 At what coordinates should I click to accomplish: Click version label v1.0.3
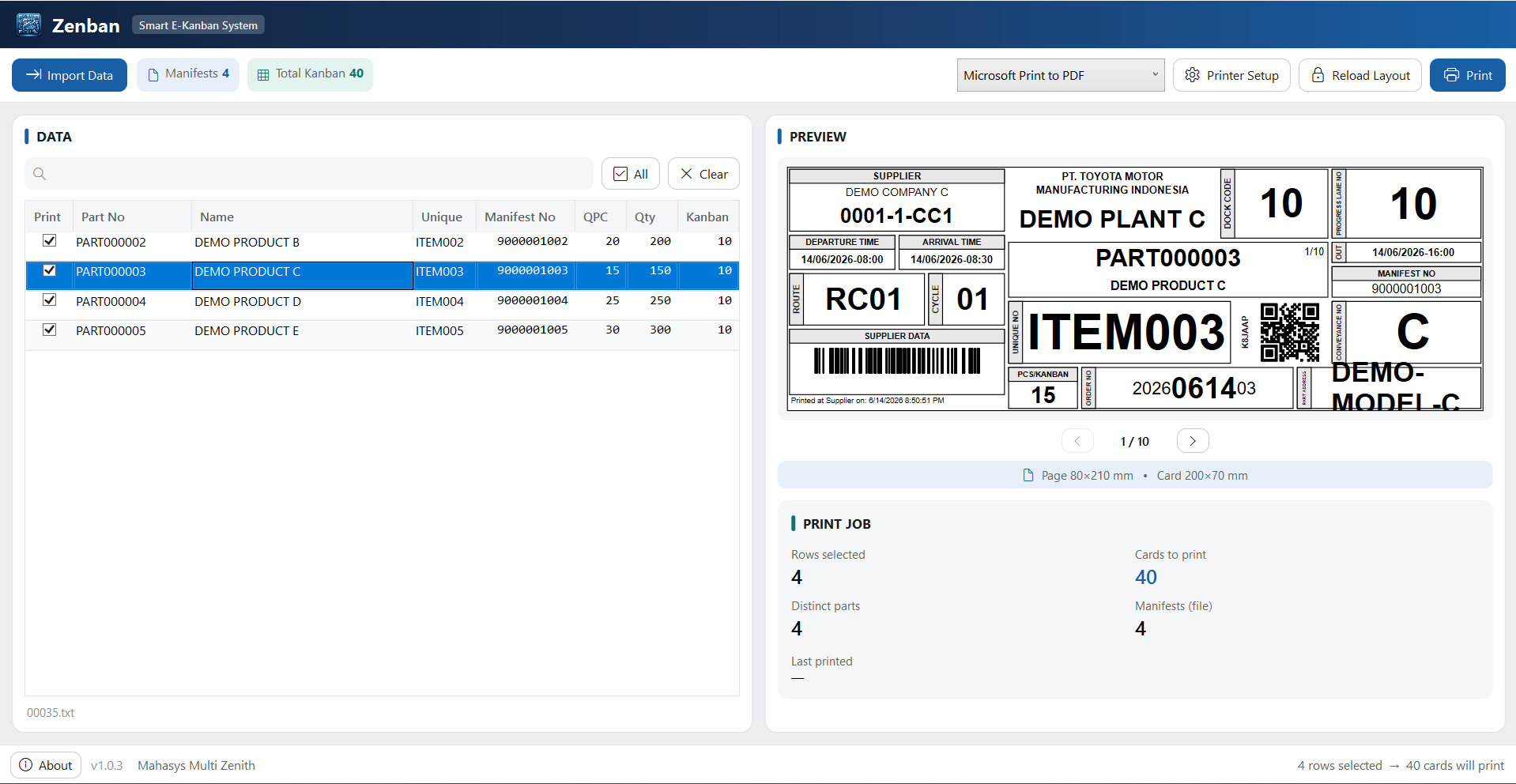(107, 765)
